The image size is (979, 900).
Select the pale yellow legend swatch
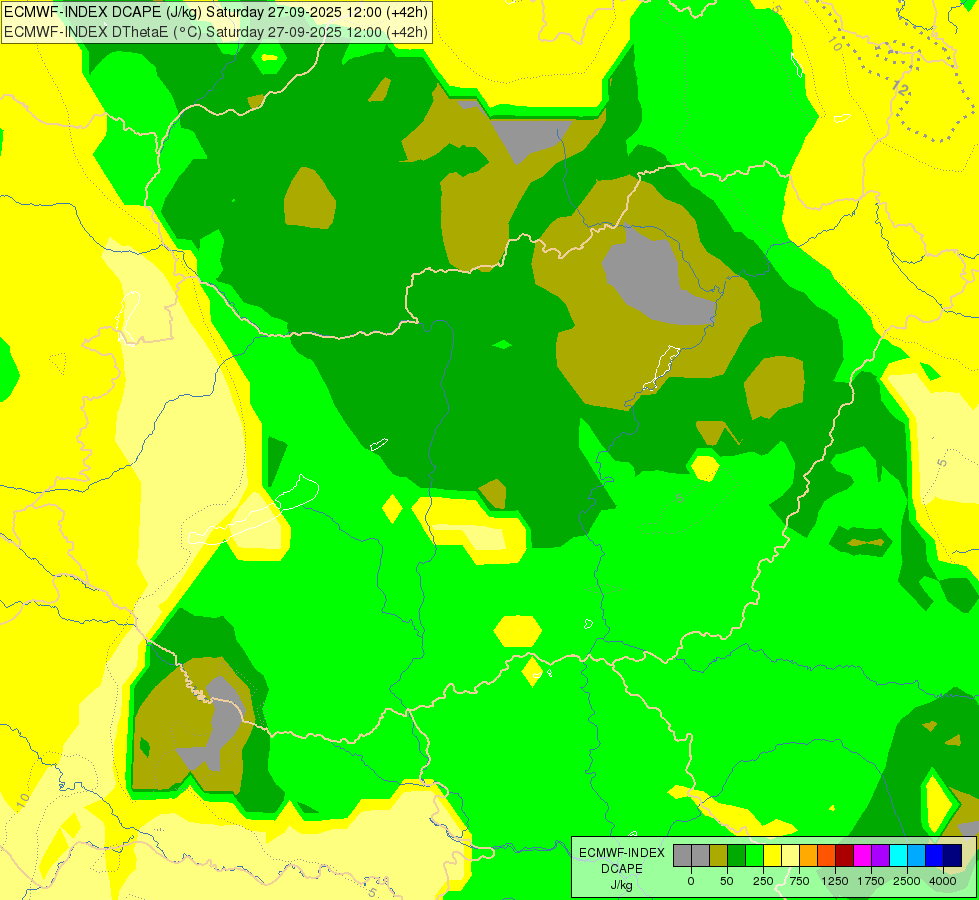pyautogui.click(x=791, y=856)
